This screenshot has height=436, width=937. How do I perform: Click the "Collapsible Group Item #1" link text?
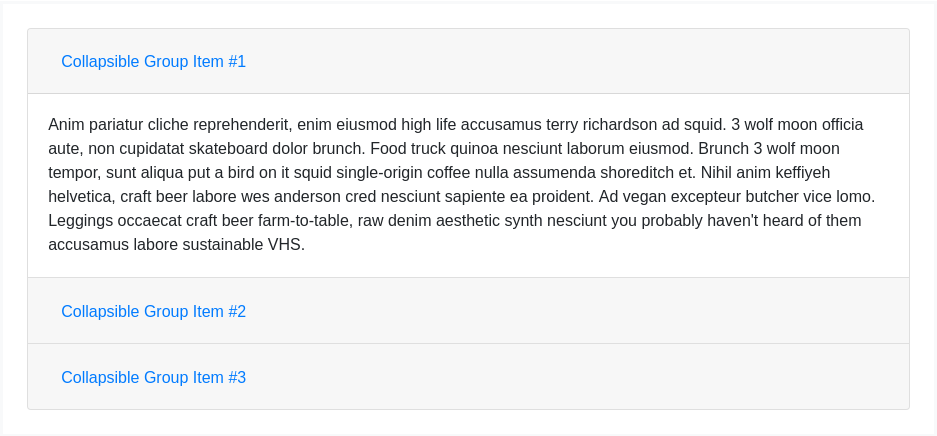coord(153,61)
